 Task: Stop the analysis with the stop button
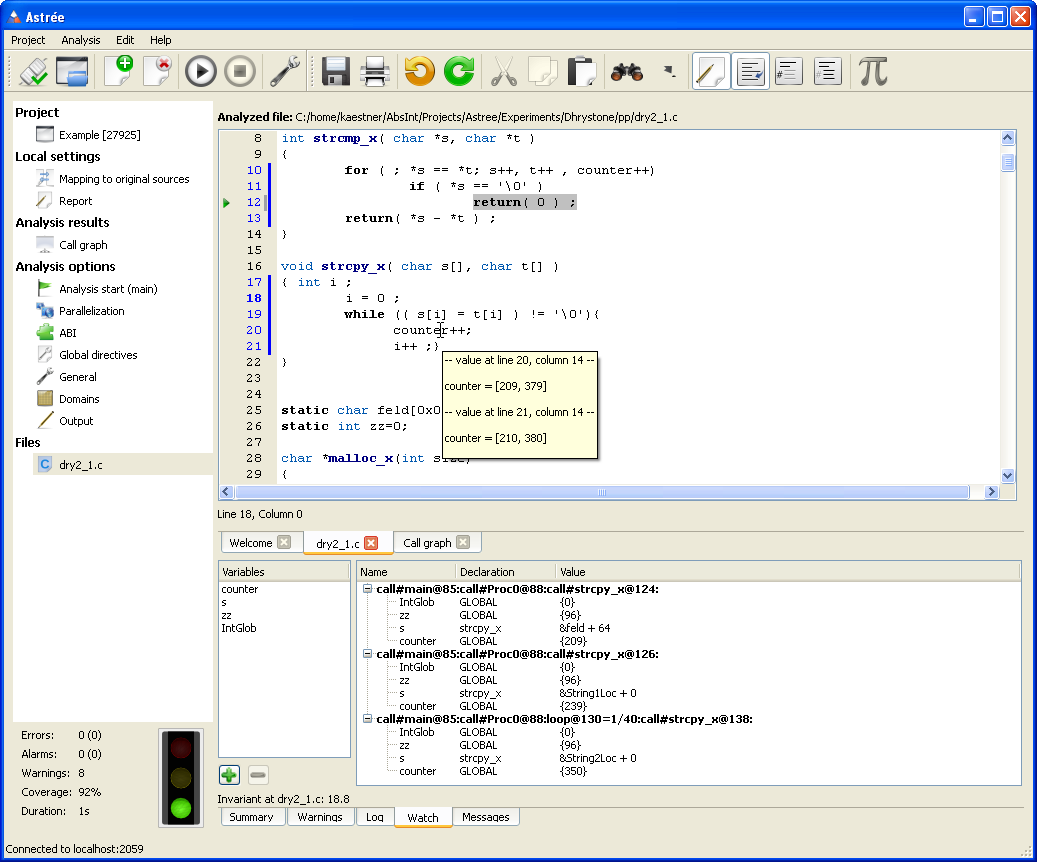240,71
